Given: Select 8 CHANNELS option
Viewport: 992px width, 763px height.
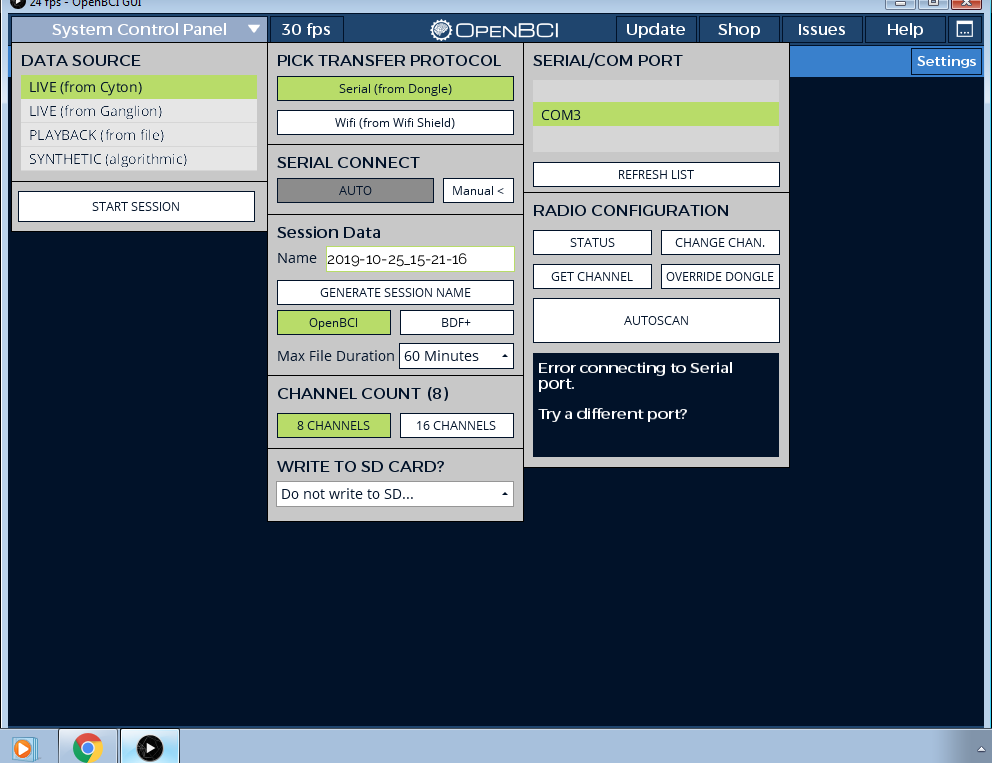Looking at the screenshot, I should tap(333, 426).
